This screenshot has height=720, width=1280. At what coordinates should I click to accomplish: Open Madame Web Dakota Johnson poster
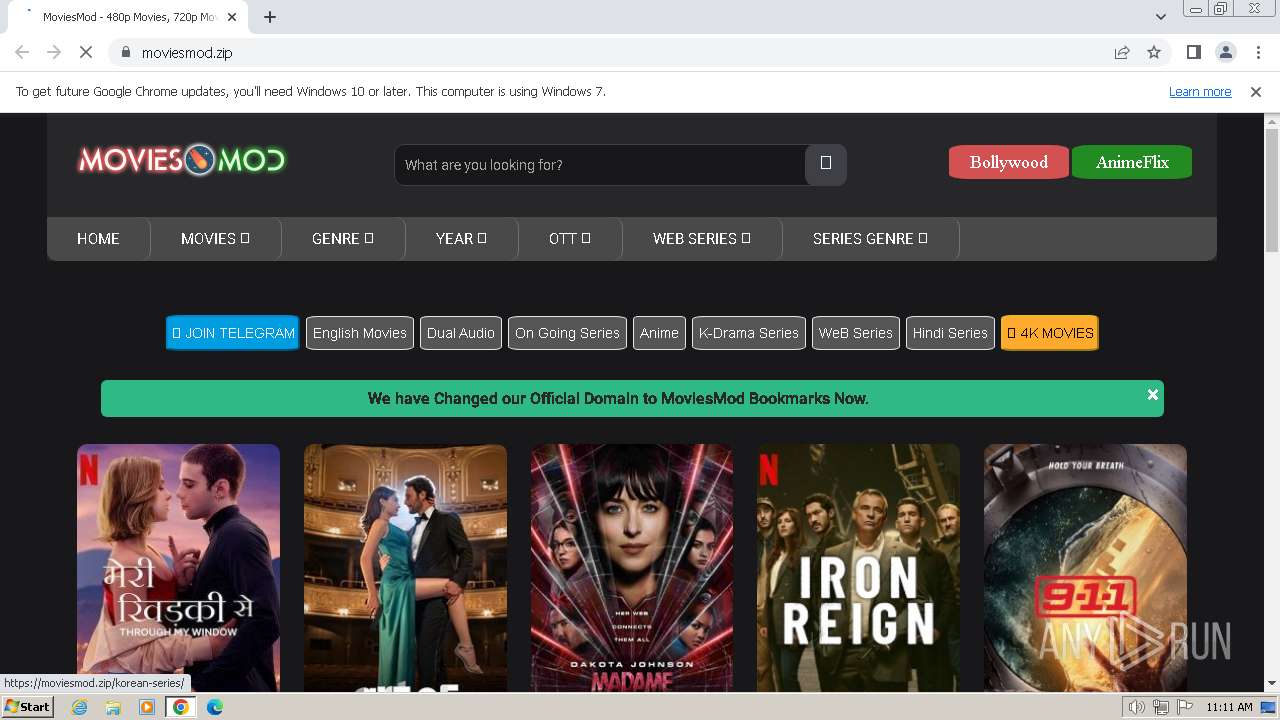(x=632, y=568)
